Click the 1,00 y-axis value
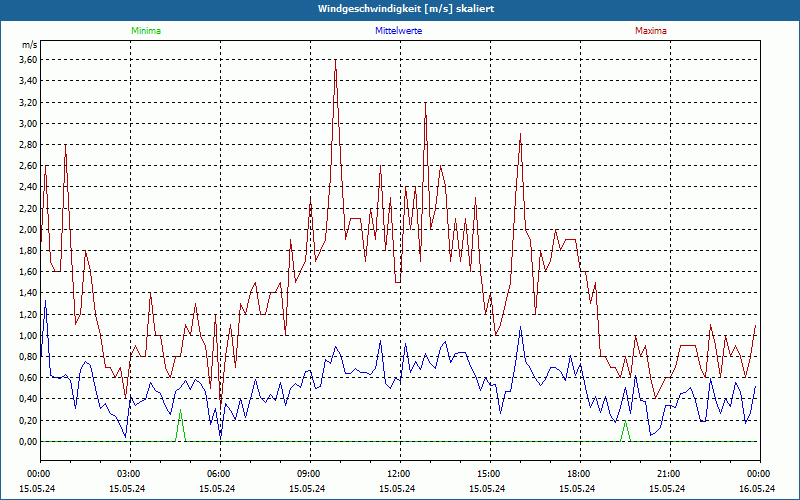 (x=28, y=335)
